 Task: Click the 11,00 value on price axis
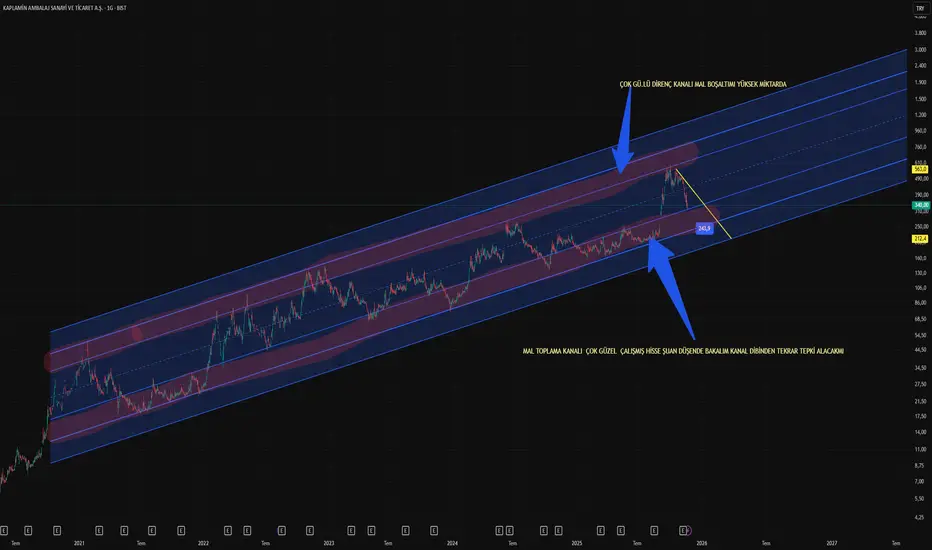point(921,450)
